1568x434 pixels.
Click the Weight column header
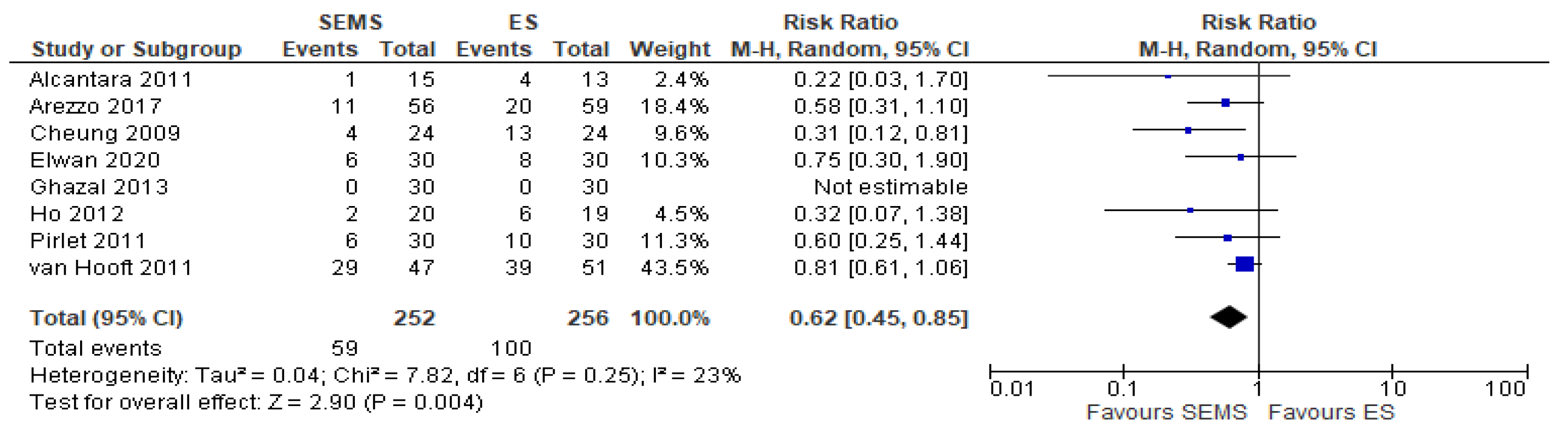[x=670, y=49]
